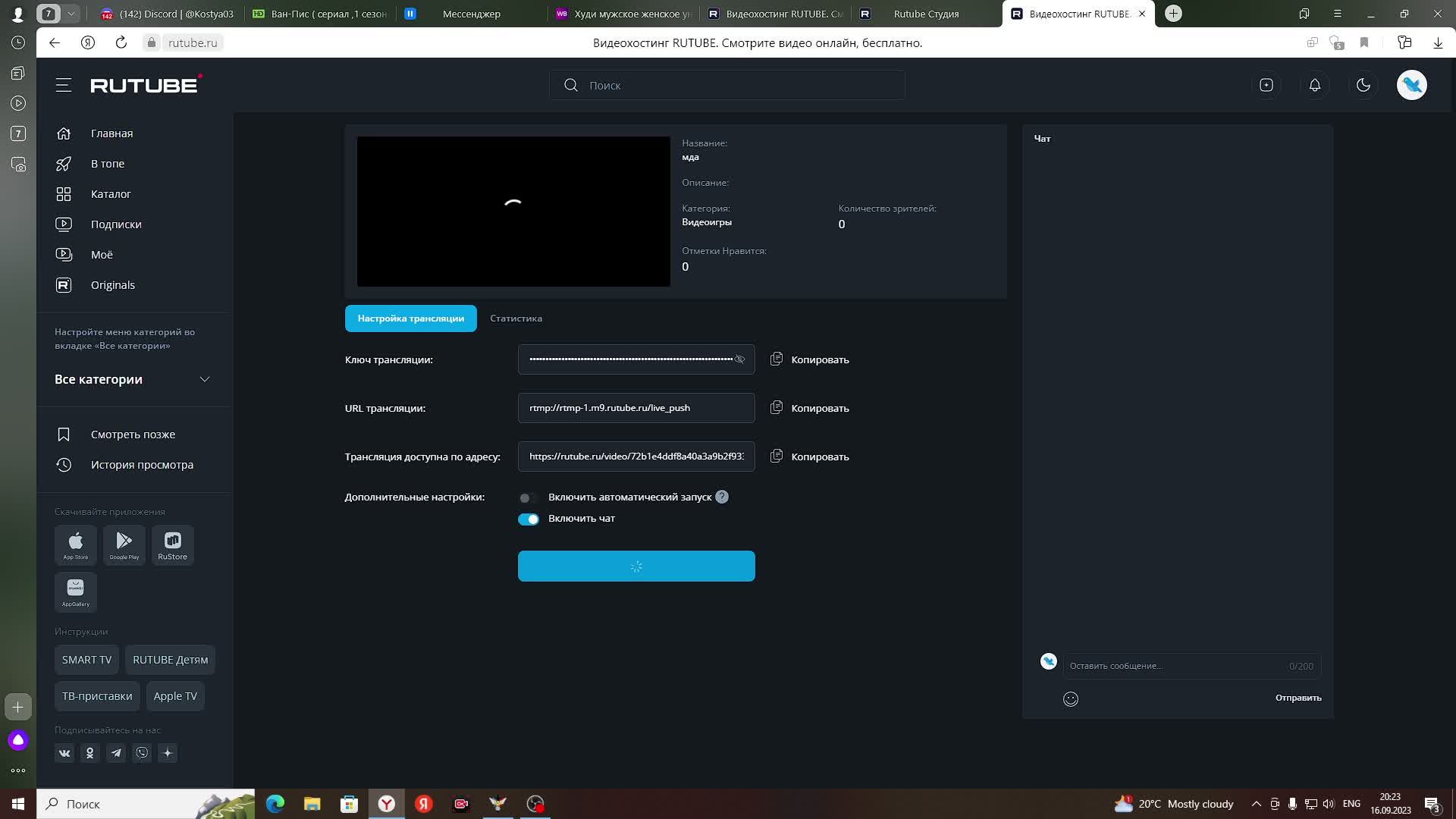
Task: Enable automatic start toggle
Action: pos(528,497)
